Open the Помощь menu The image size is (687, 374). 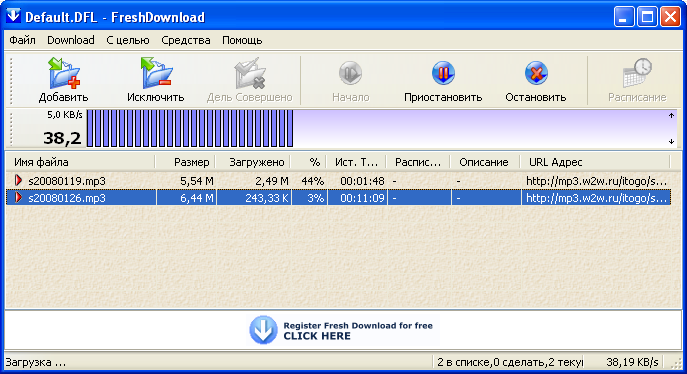point(242,40)
